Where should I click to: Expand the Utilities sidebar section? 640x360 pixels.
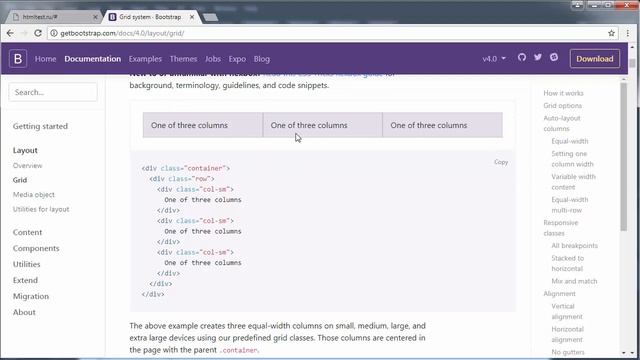[x=27, y=264]
